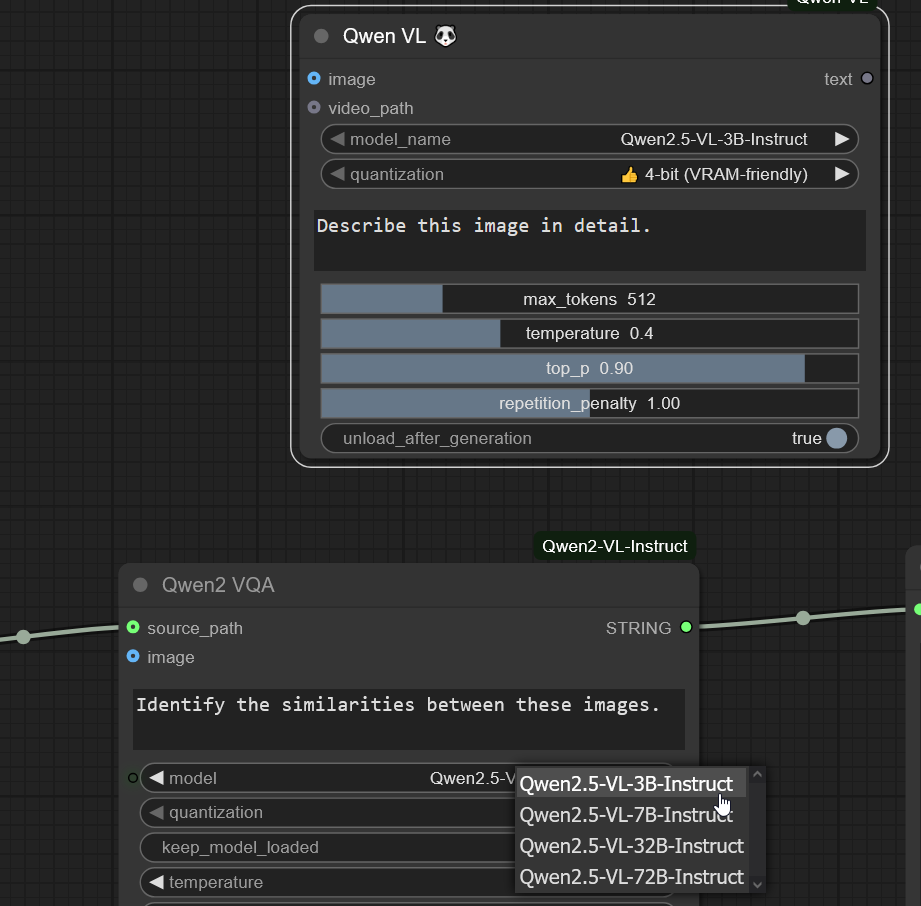Click the max_tokens slider
The height and width of the screenshot is (906, 921).
tap(589, 299)
